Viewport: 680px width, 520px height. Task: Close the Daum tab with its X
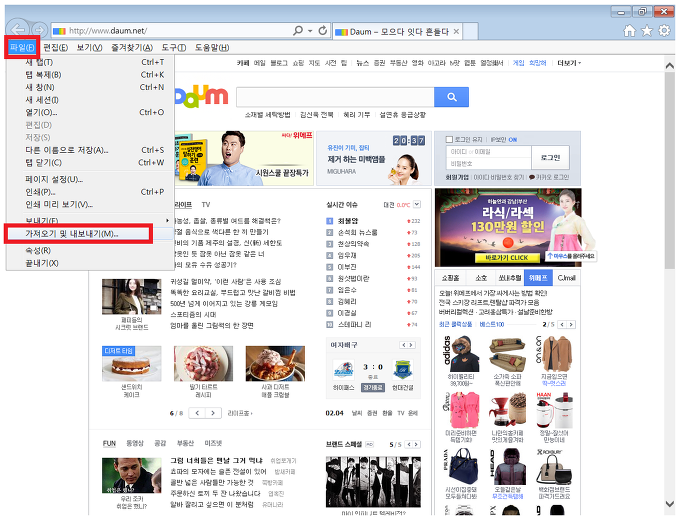tap(456, 31)
